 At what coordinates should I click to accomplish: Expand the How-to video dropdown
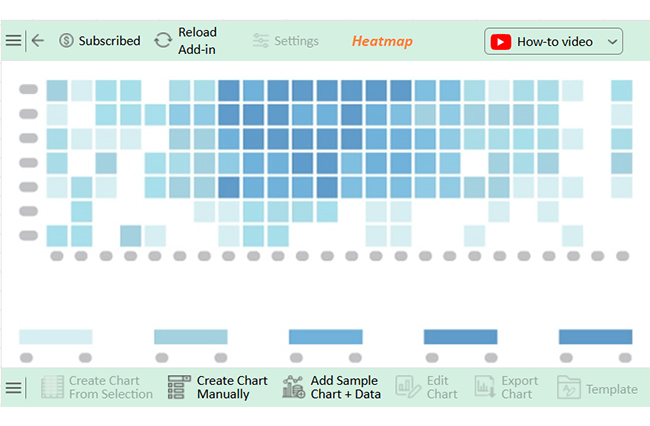click(x=612, y=42)
